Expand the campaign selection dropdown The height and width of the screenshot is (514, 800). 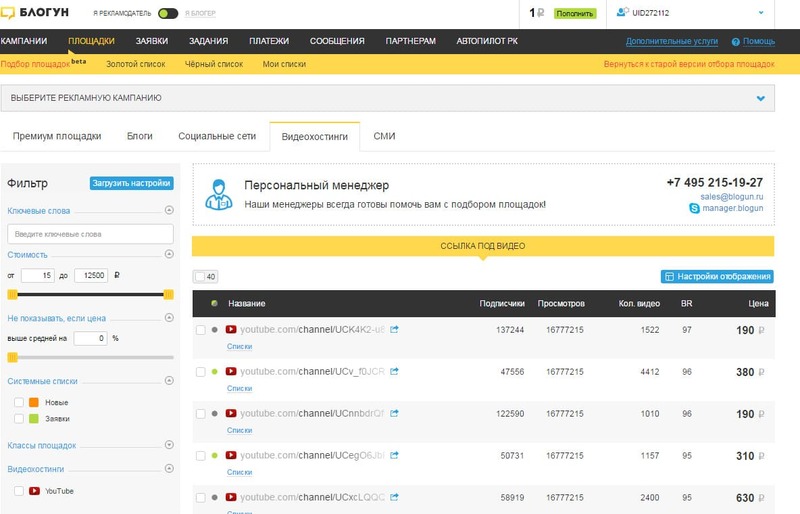760,98
